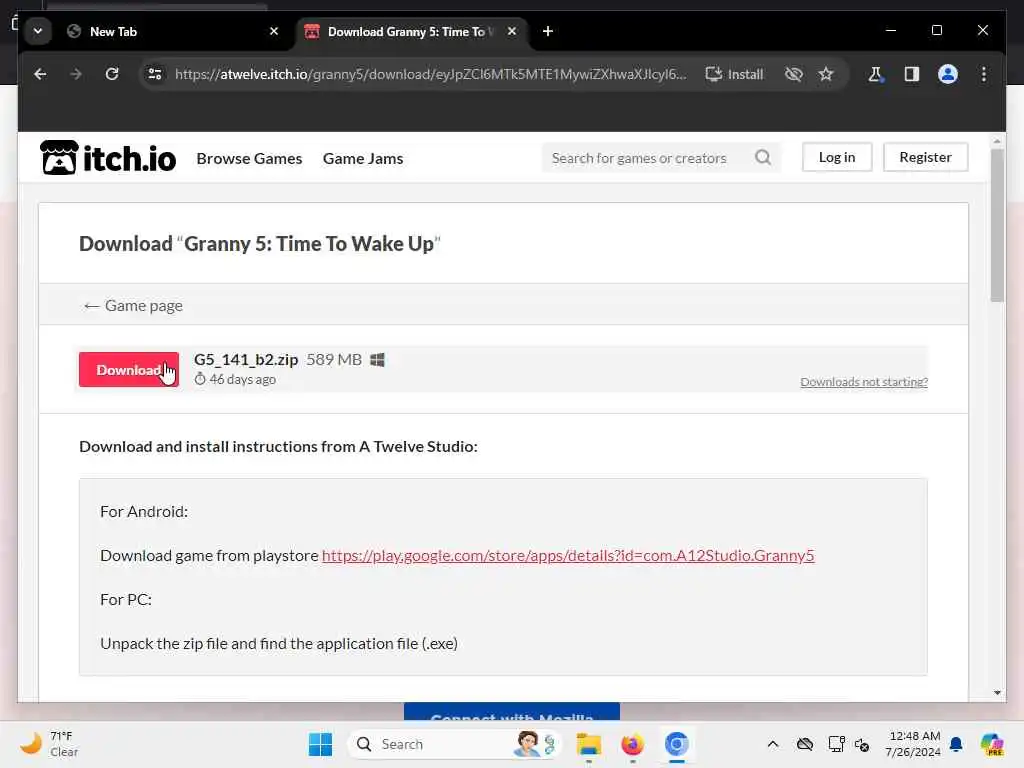Click the address bar URL

[x=430, y=74]
